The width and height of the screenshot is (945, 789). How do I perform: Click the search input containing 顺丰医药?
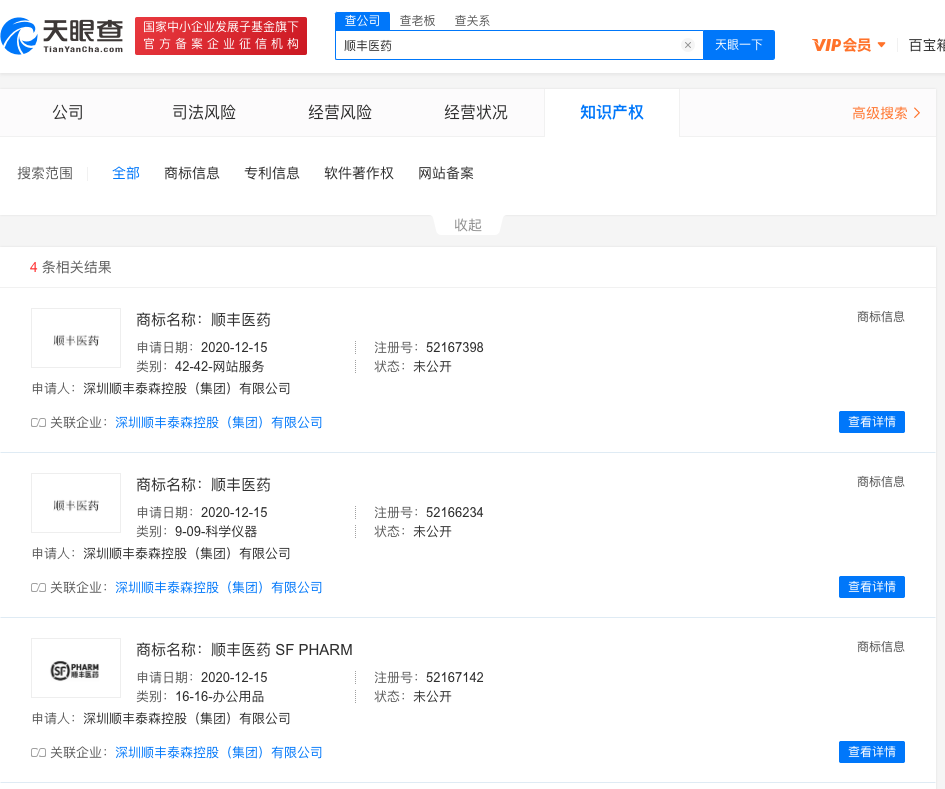click(510, 45)
